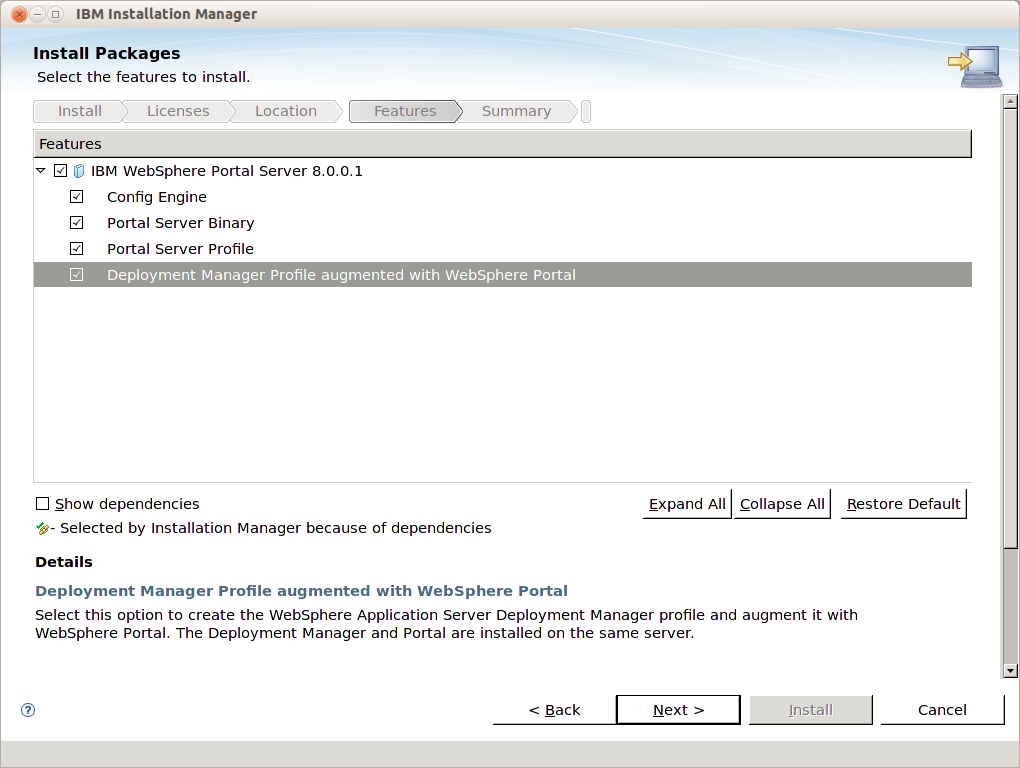Select Deployment Manager Profile augmented row
1020x768 pixels.
tap(503, 274)
